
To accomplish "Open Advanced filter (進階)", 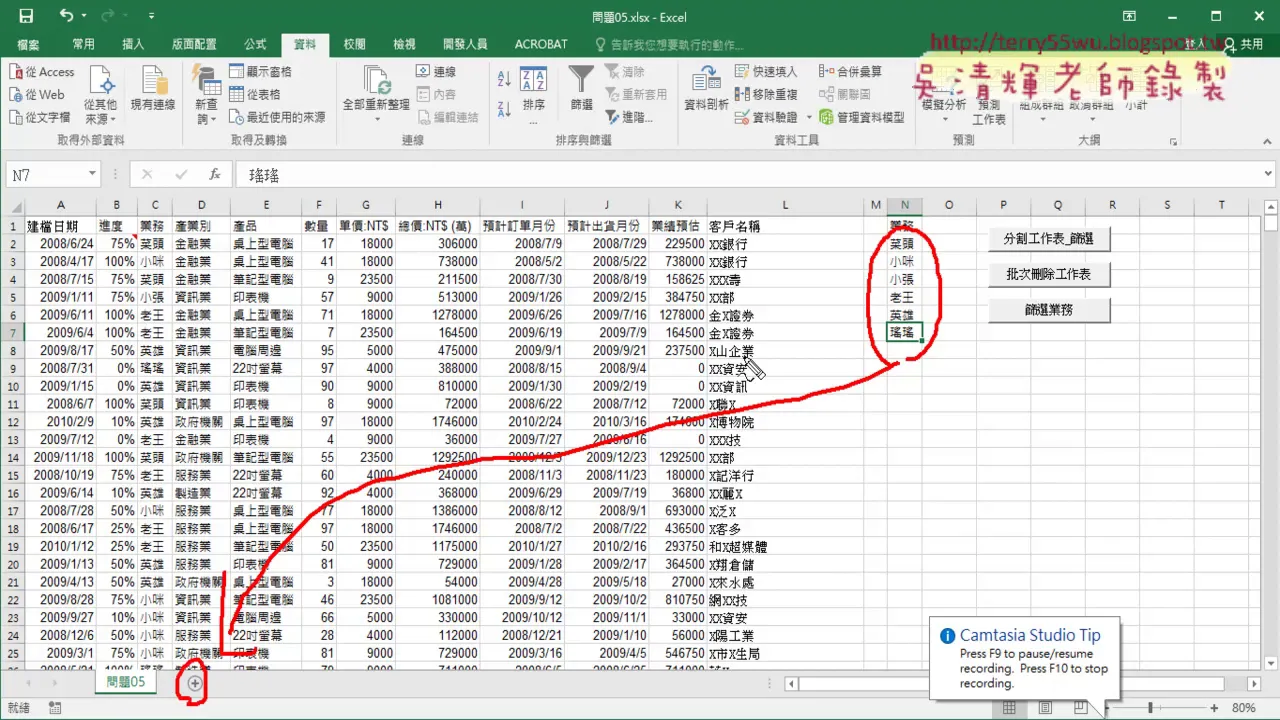I will point(628,117).
